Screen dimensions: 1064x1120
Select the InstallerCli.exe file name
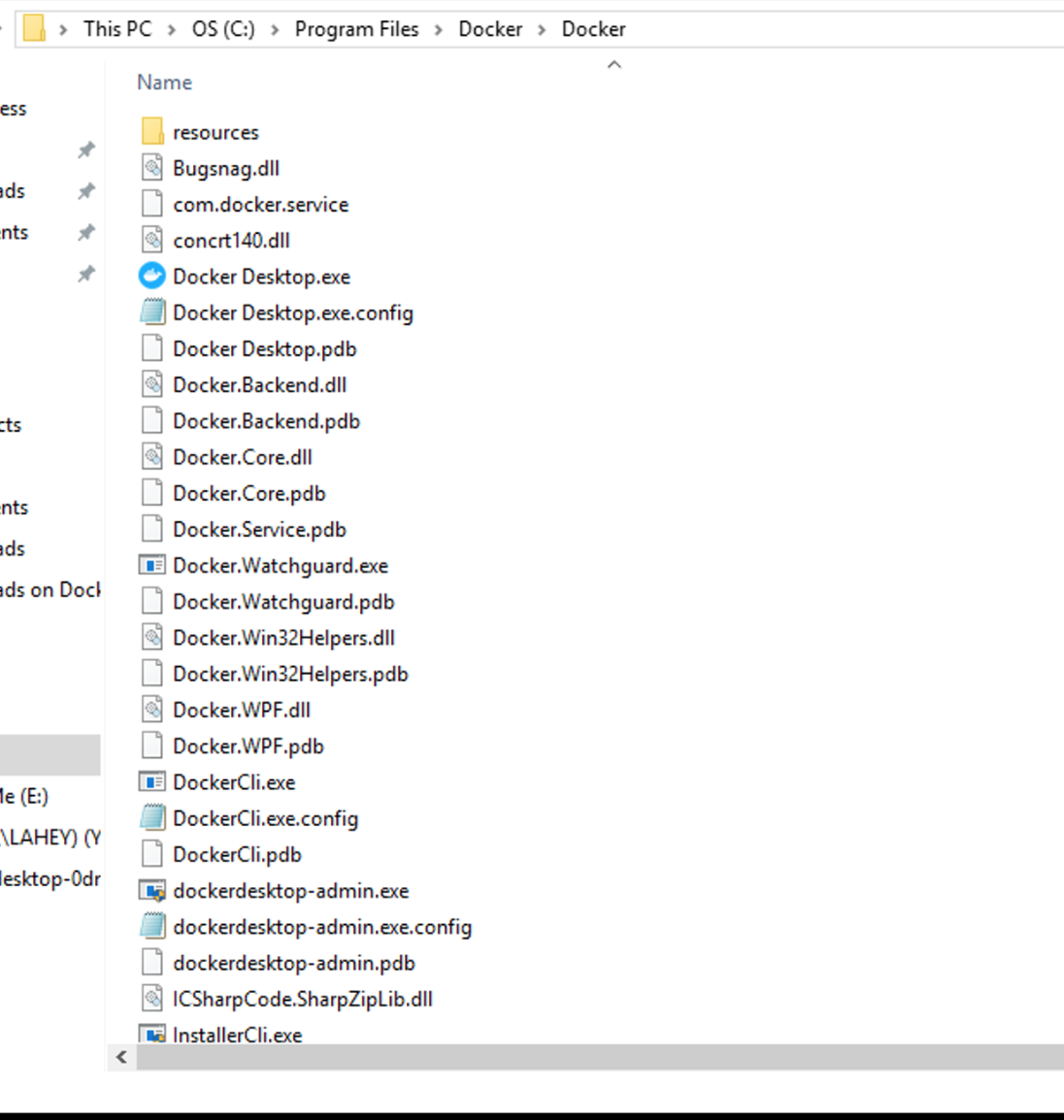coord(237,1035)
